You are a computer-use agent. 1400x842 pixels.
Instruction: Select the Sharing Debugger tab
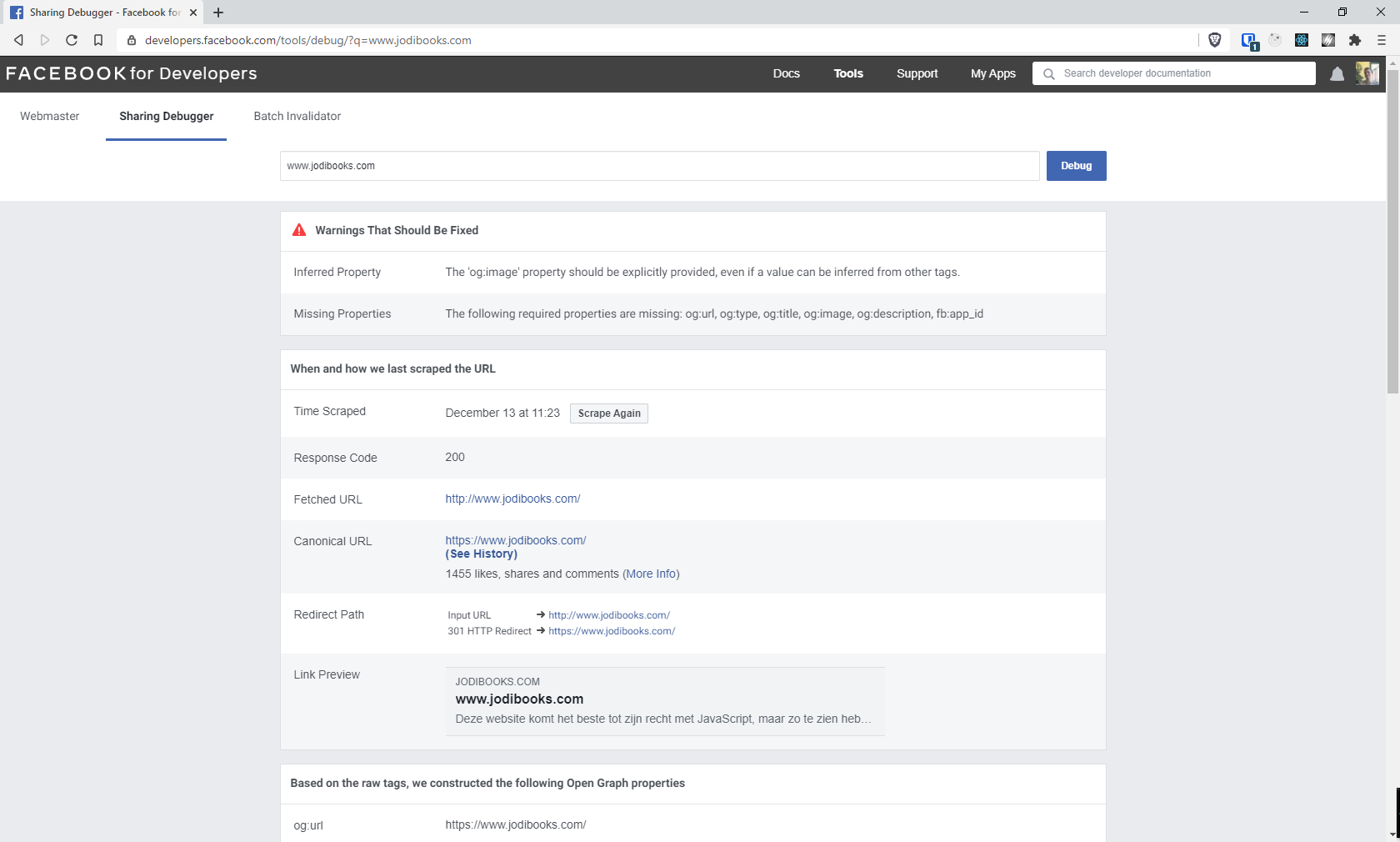pyautogui.click(x=167, y=116)
